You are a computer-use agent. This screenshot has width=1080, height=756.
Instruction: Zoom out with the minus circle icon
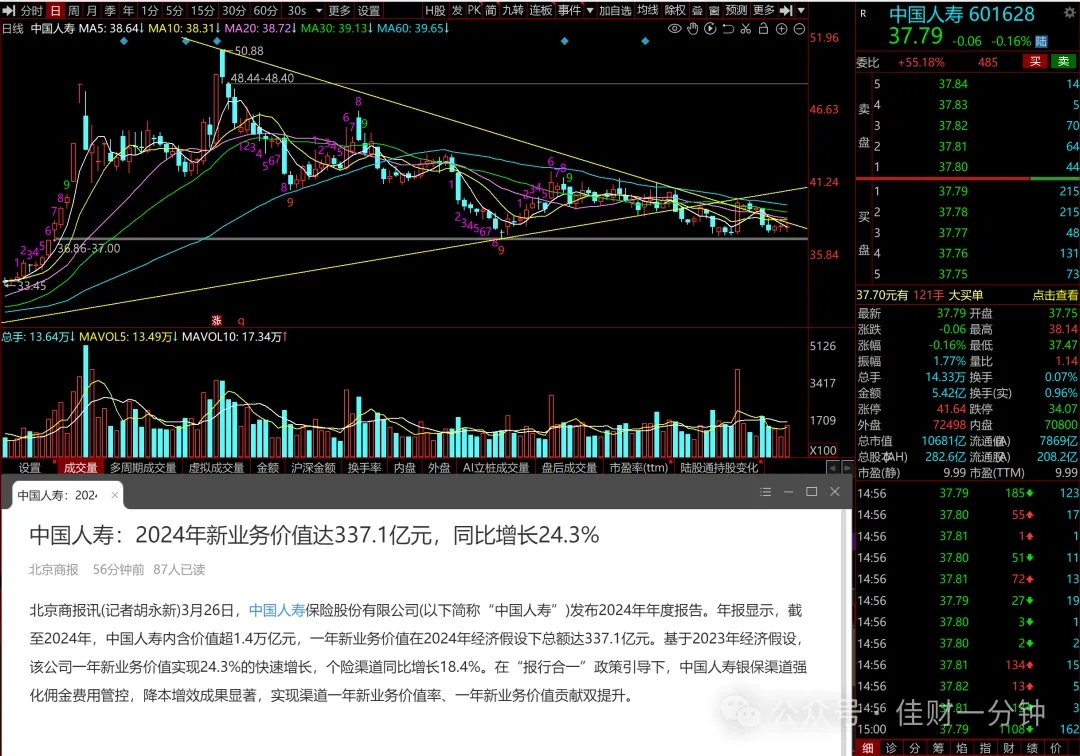799,29
